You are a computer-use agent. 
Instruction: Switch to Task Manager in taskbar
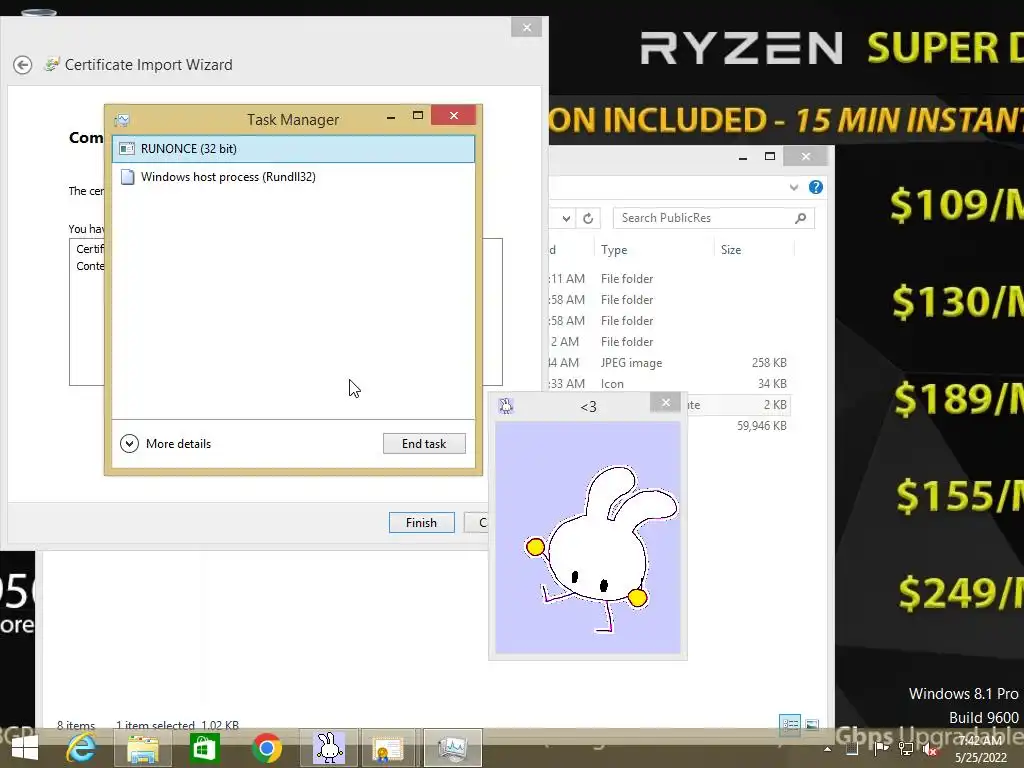(x=453, y=748)
